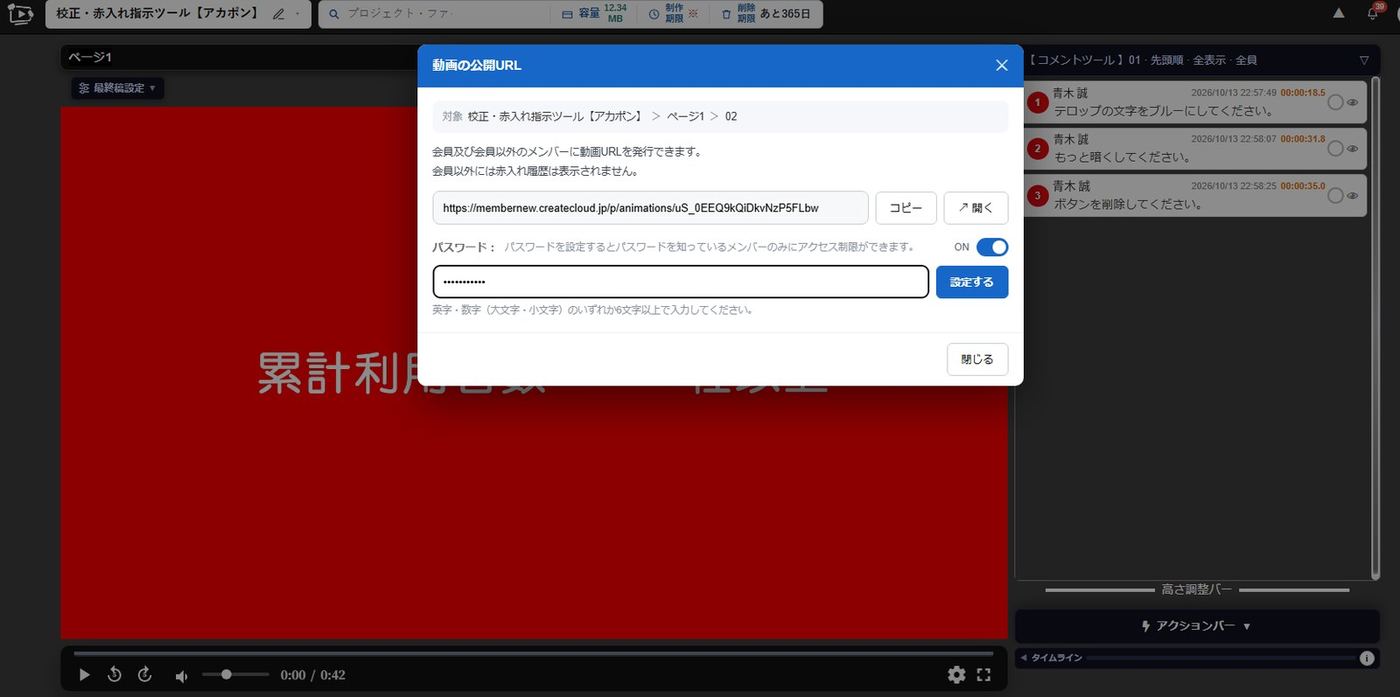Image resolution: width=1400 pixels, height=697 pixels.
Task: Click the comment list vertical scrollbar
Action: coord(1374,327)
